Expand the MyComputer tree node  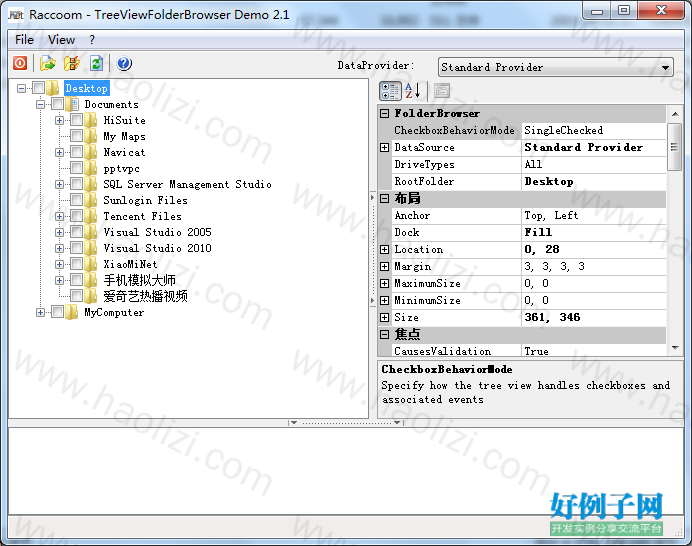coord(41,312)
